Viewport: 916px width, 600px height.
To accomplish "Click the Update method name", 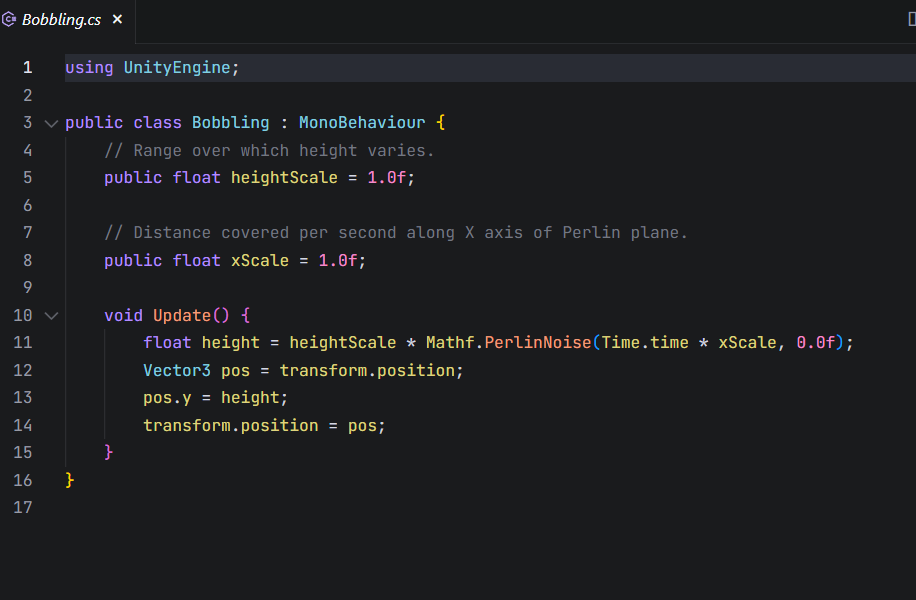I will coord(182,315).
